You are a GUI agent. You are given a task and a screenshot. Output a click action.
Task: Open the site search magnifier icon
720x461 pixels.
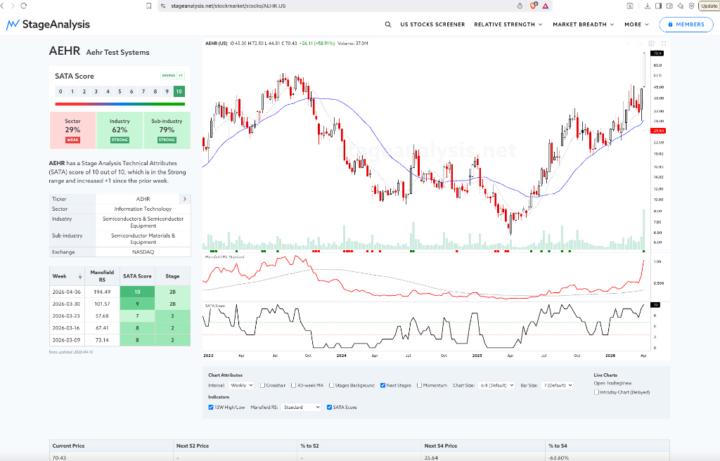388,24
